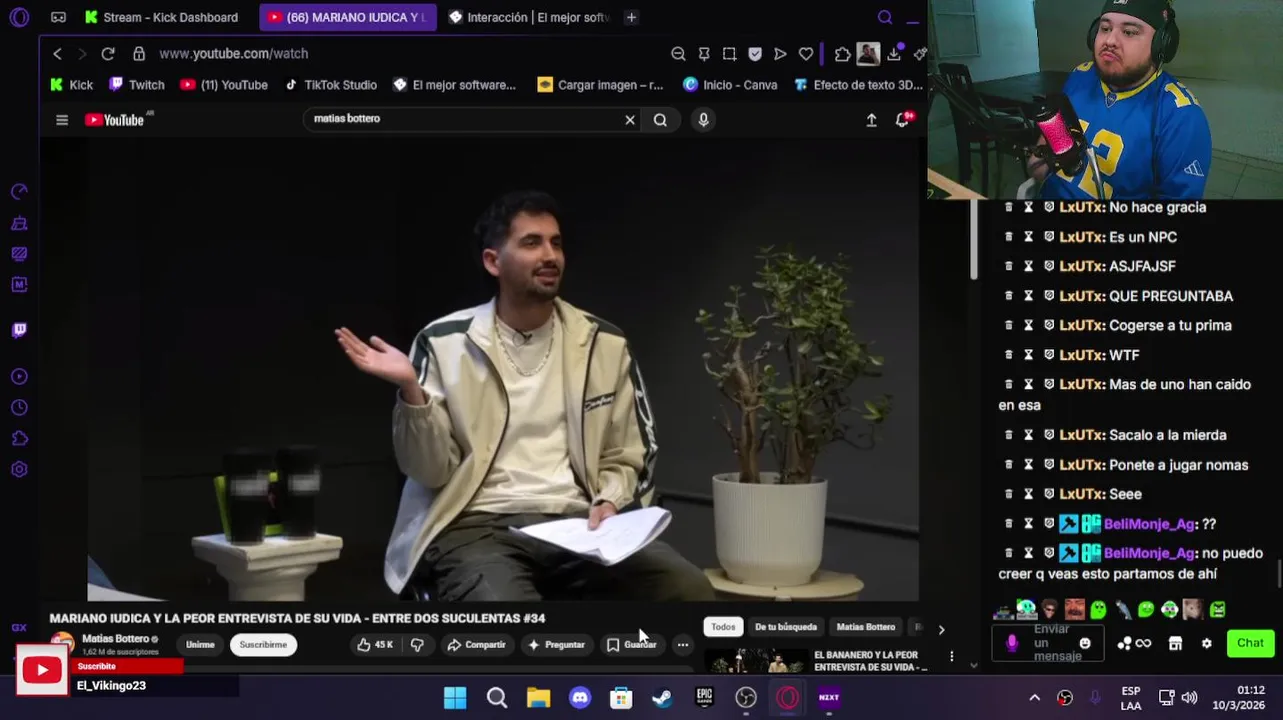Click the Unirme button
Image resolution: width=1283 pixels, height=720 pixels.
(200, 645)
